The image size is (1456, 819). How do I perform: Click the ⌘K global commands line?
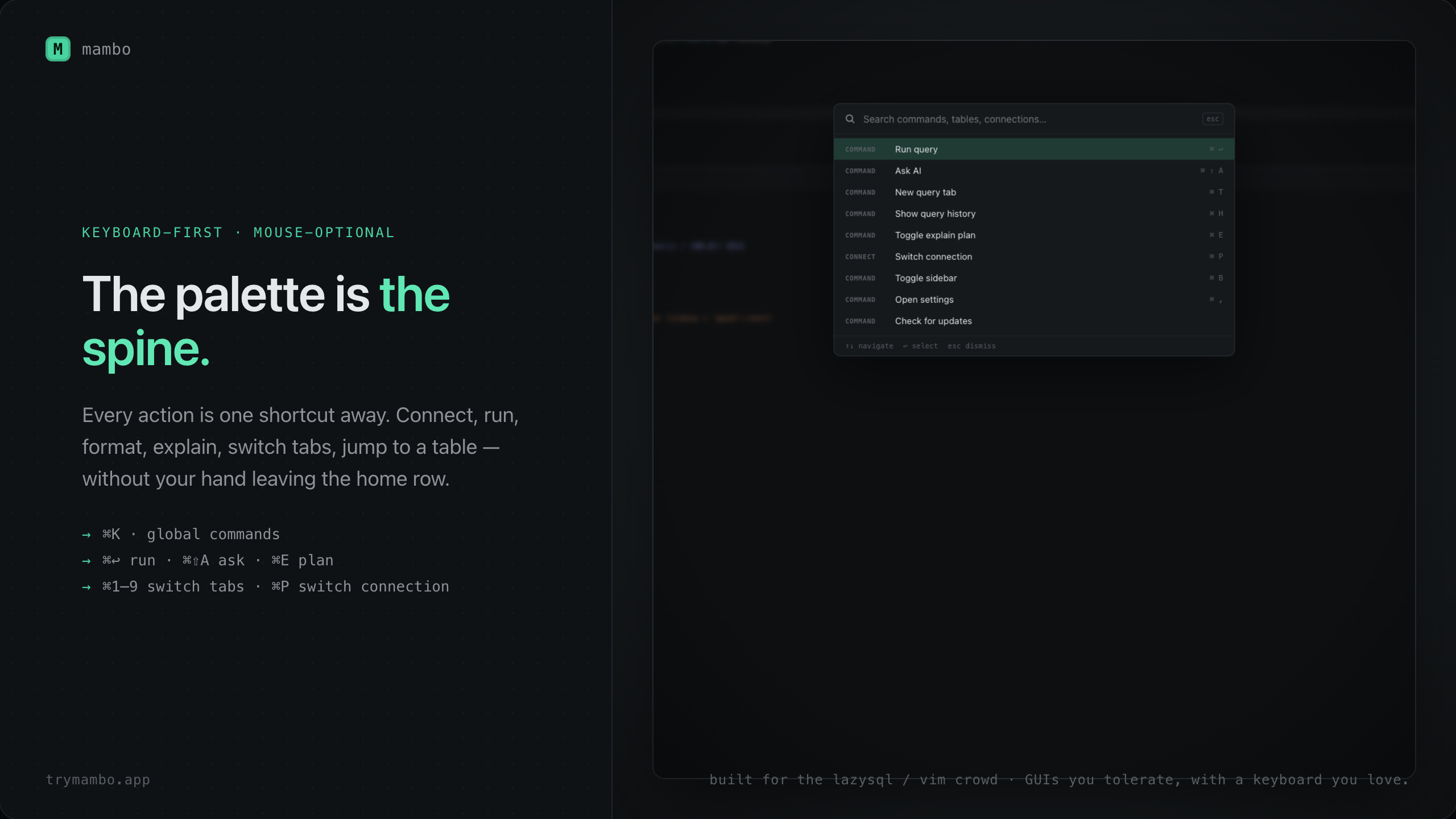tap(181, 535)
